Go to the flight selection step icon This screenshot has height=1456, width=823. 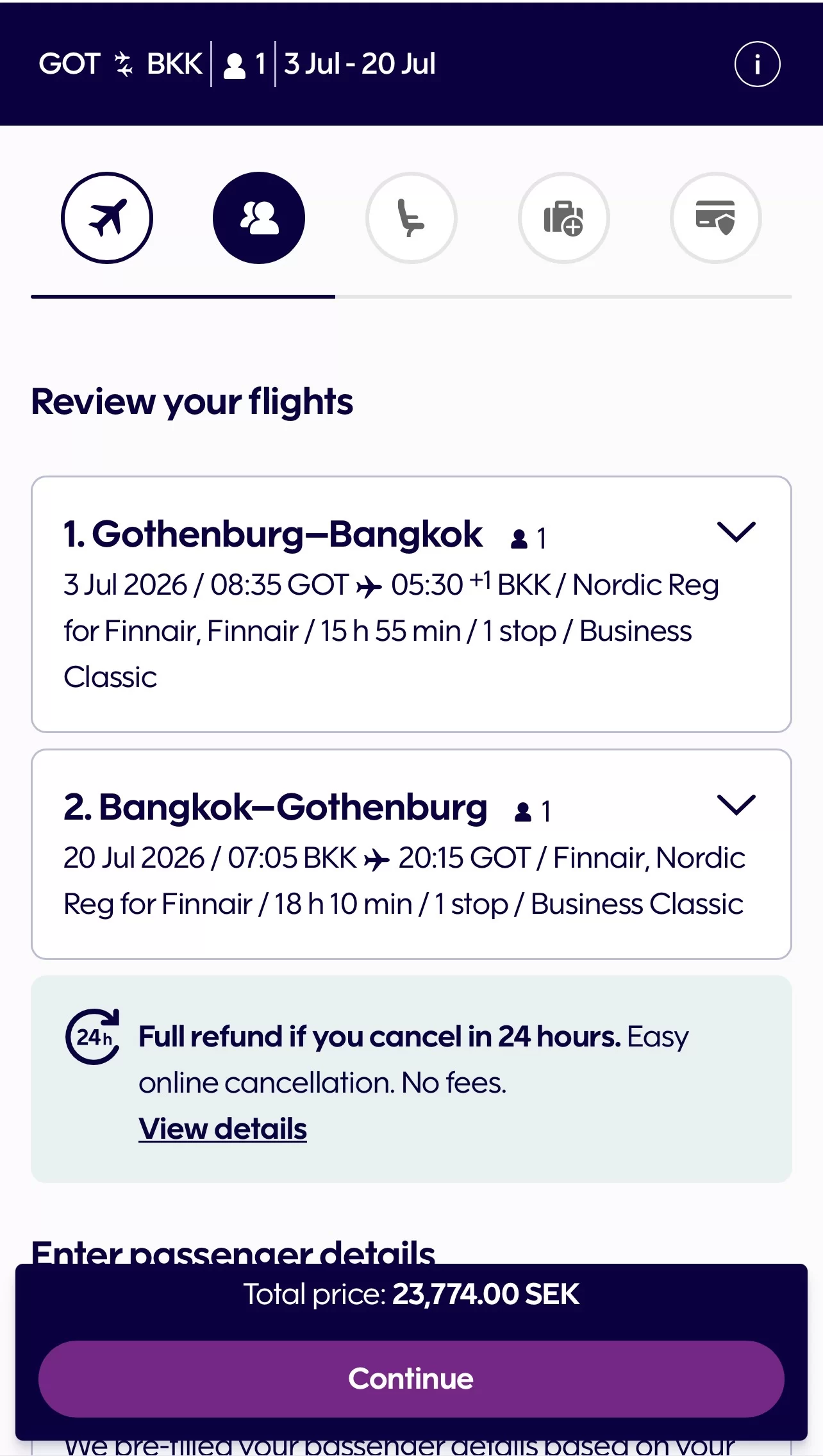tap(107, 218)
